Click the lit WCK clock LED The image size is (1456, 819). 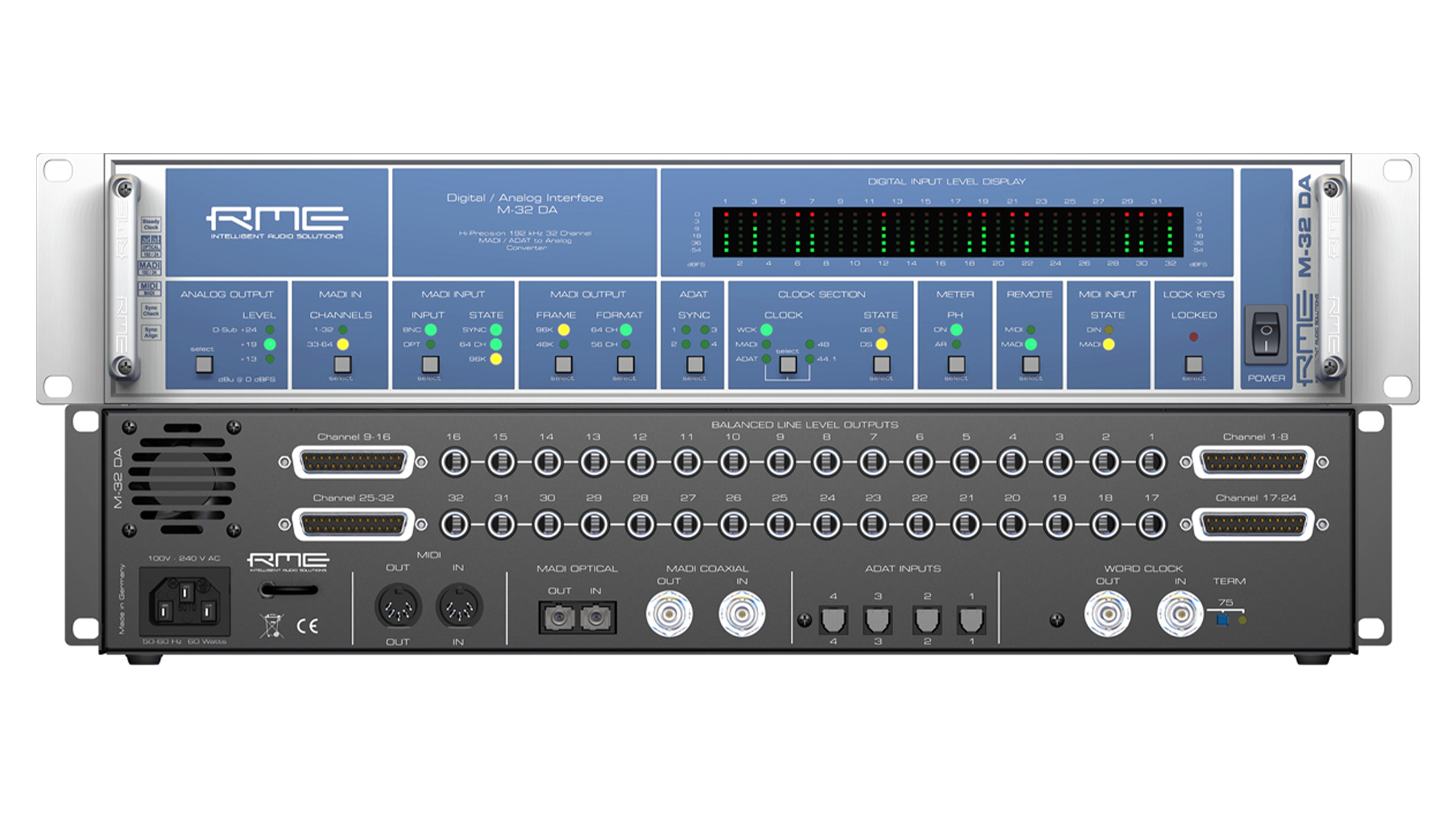click(767, 330)
